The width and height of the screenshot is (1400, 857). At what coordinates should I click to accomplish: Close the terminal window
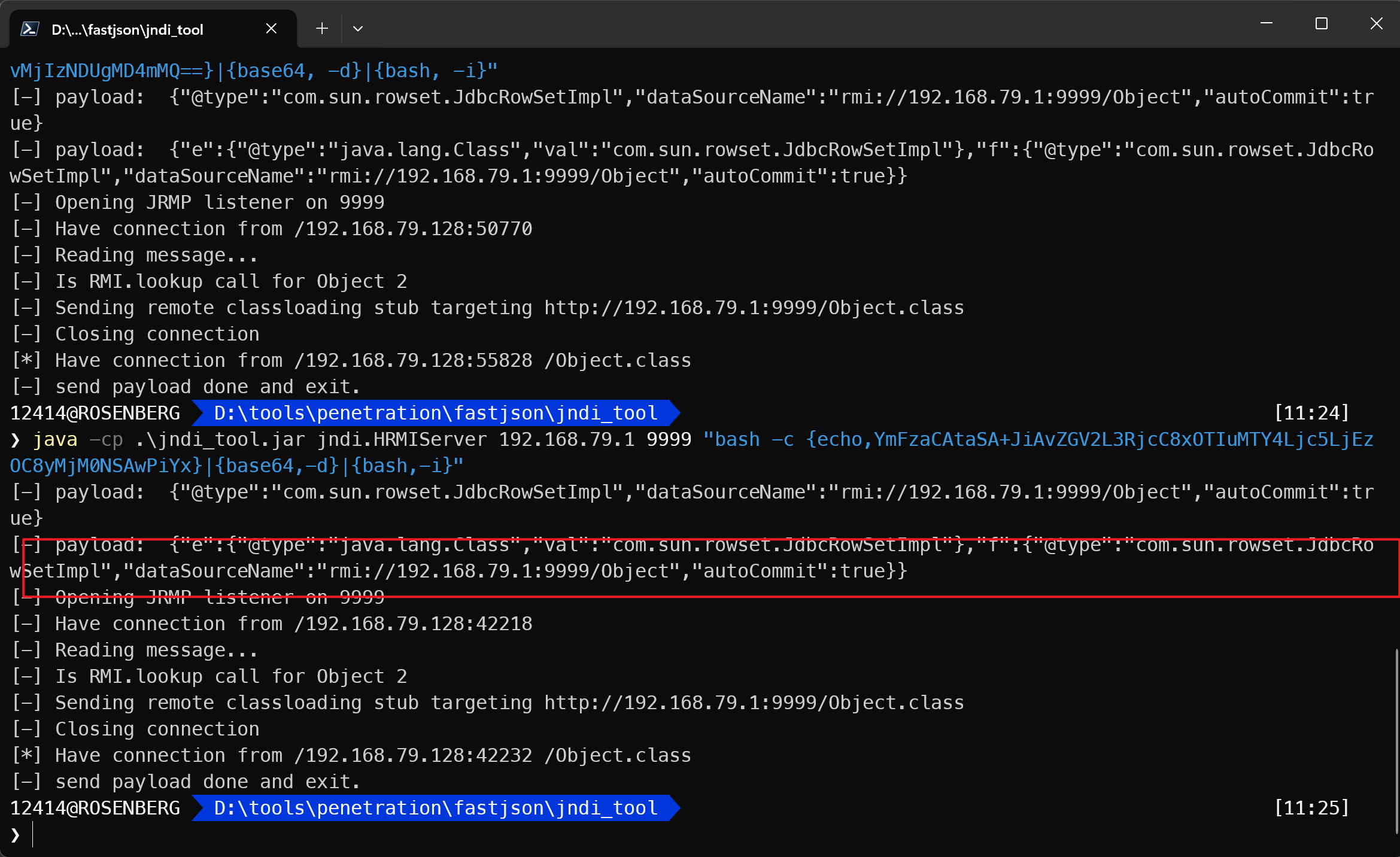1376,24
